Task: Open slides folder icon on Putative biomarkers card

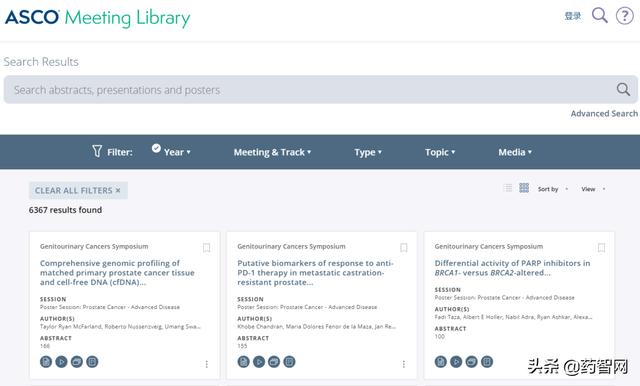Action: tap(274, 362)
